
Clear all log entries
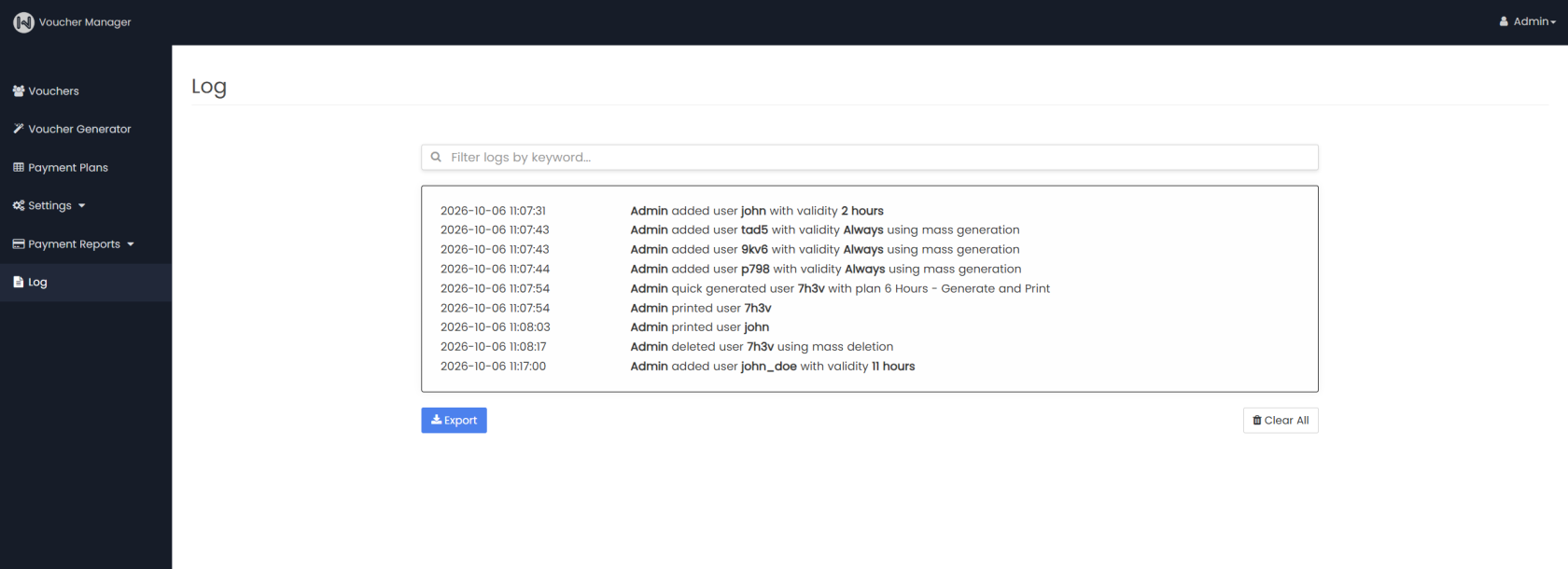click(1281, 421)
